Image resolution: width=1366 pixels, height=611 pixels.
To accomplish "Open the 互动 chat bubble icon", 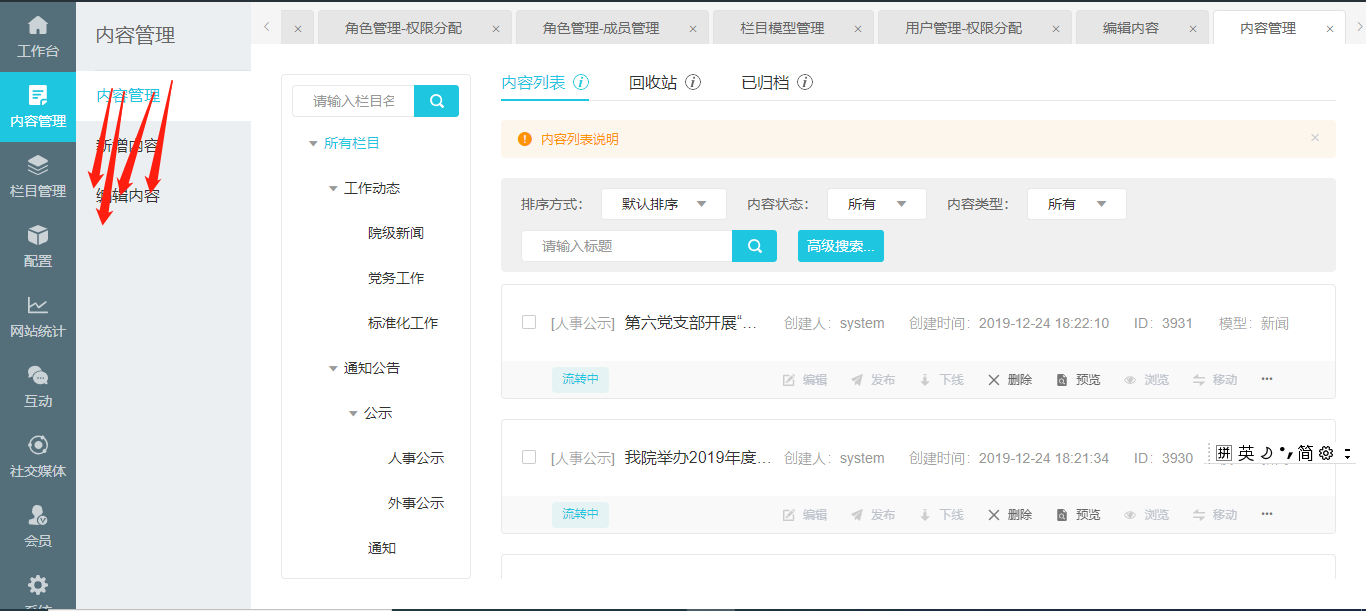I will click(37, 375).
